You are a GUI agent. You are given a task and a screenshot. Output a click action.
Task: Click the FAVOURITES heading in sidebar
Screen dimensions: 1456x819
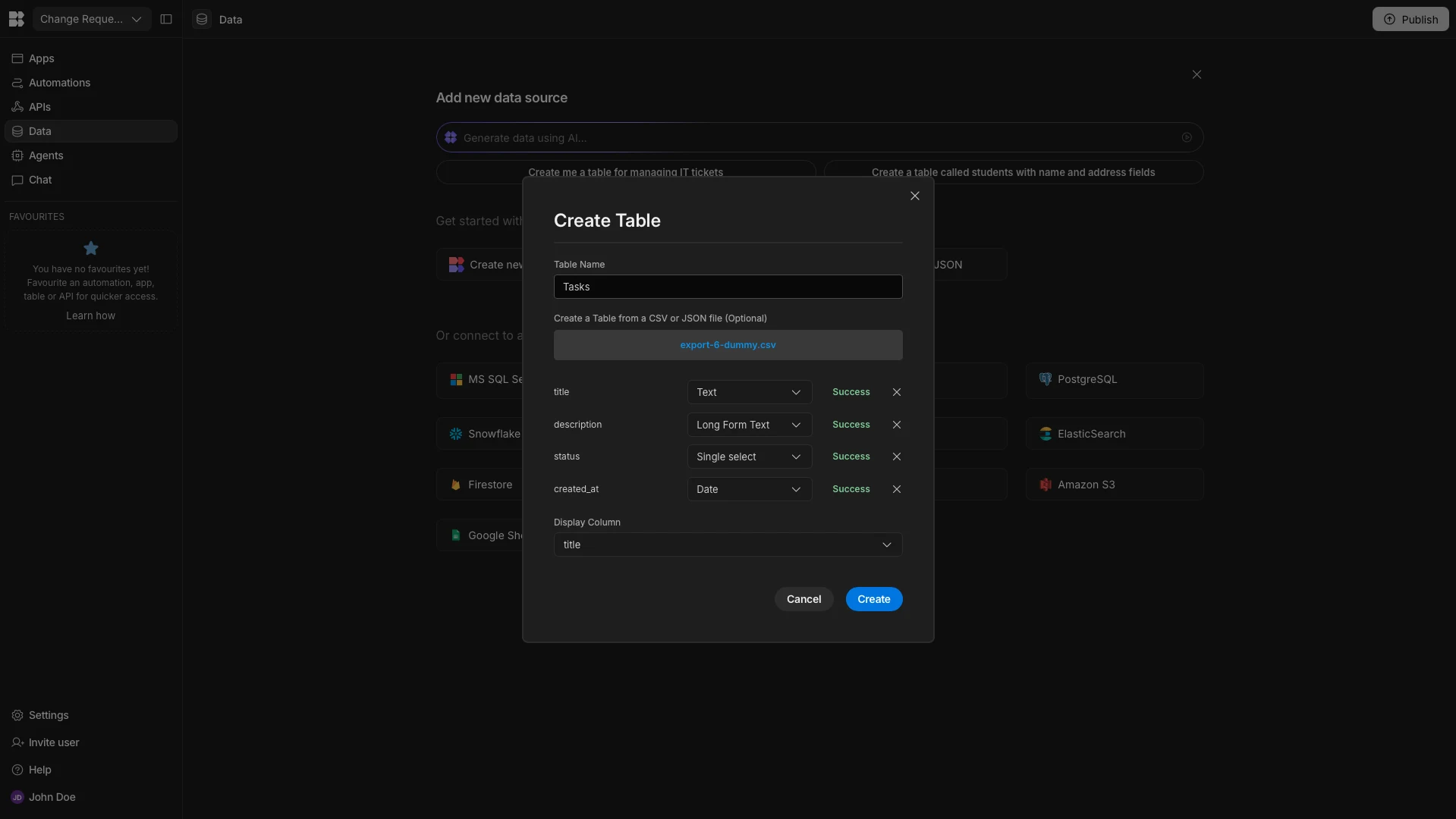point(36,217)
